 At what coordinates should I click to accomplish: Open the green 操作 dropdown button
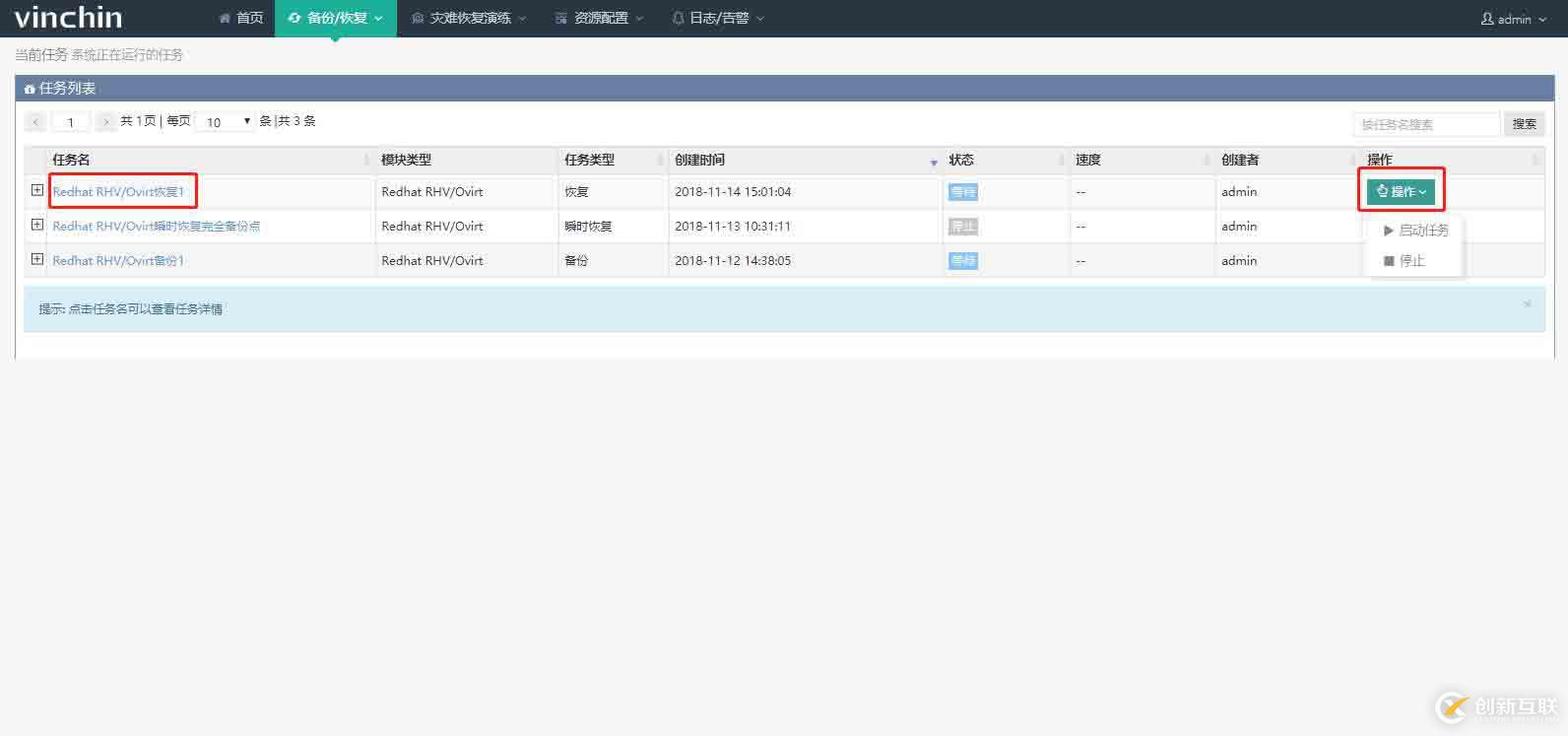pyautogui.click(x=1401, y=191)
